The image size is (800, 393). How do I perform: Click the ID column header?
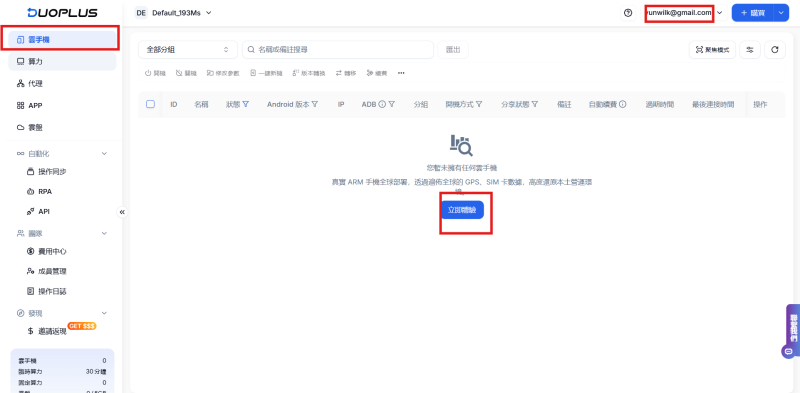[173, 104]
